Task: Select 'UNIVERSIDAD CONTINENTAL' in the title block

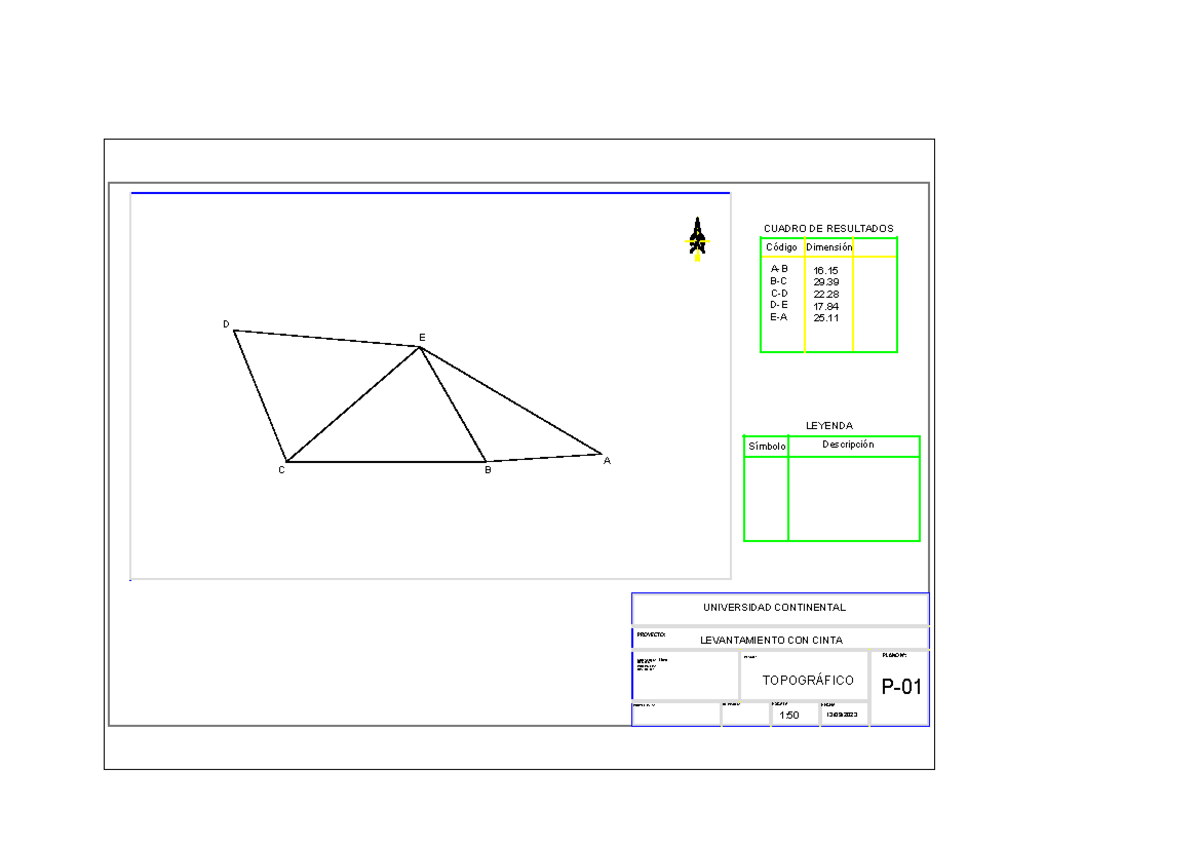Action: [x=774, y=608]
